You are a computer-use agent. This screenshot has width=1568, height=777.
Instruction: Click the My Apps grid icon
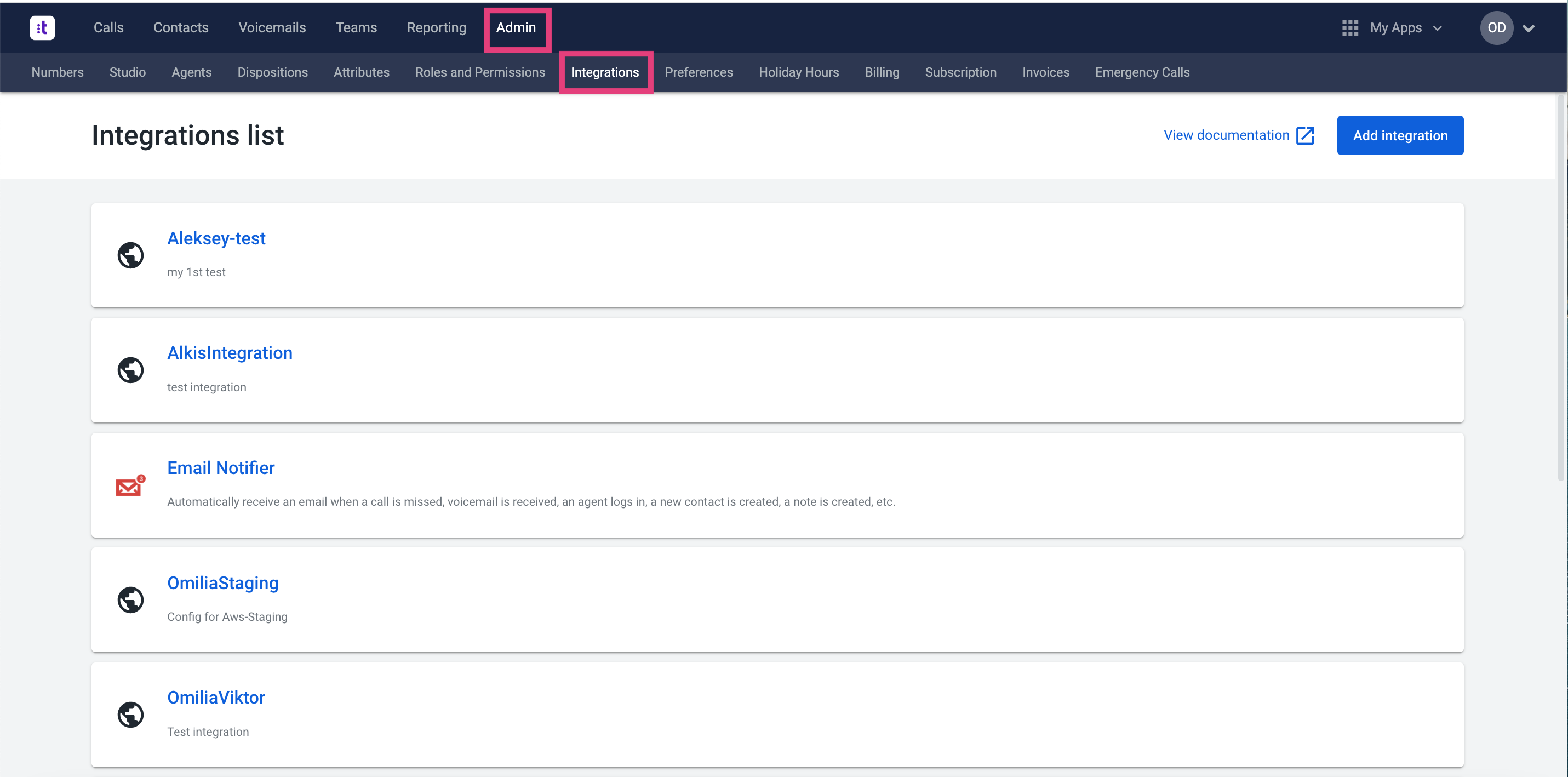tap(1349, 28)
